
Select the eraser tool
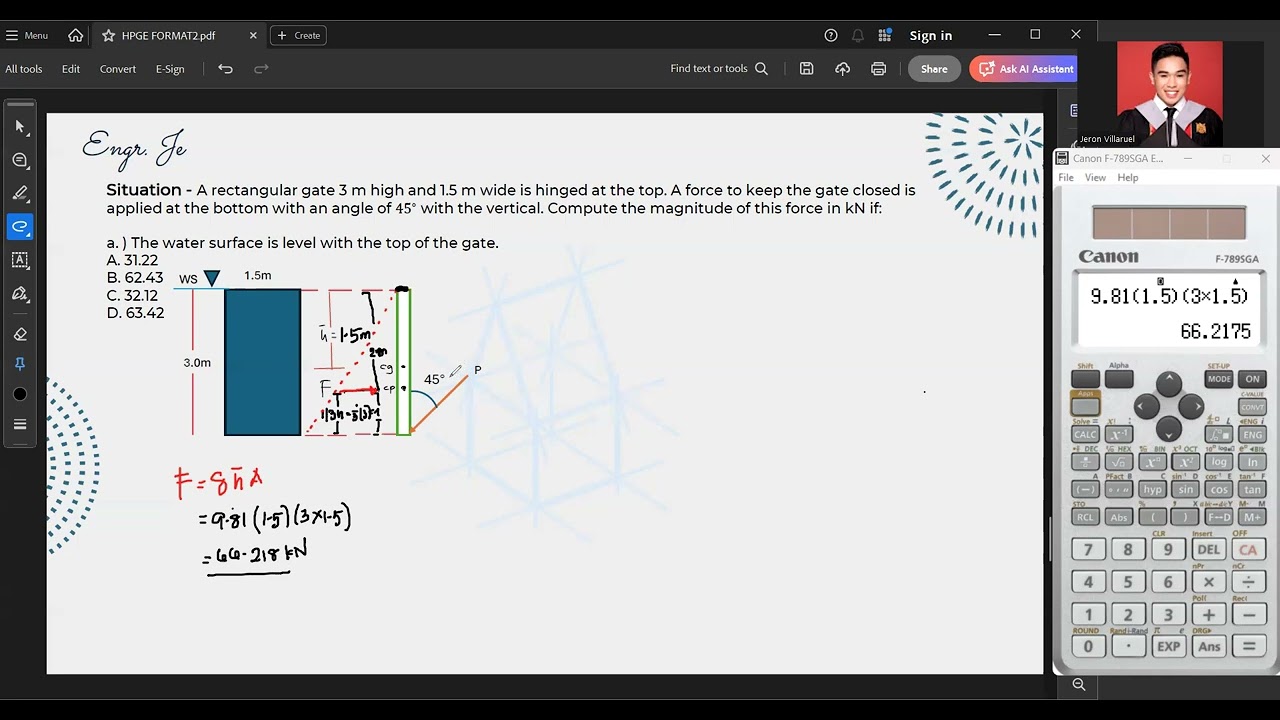click(20, 334)
